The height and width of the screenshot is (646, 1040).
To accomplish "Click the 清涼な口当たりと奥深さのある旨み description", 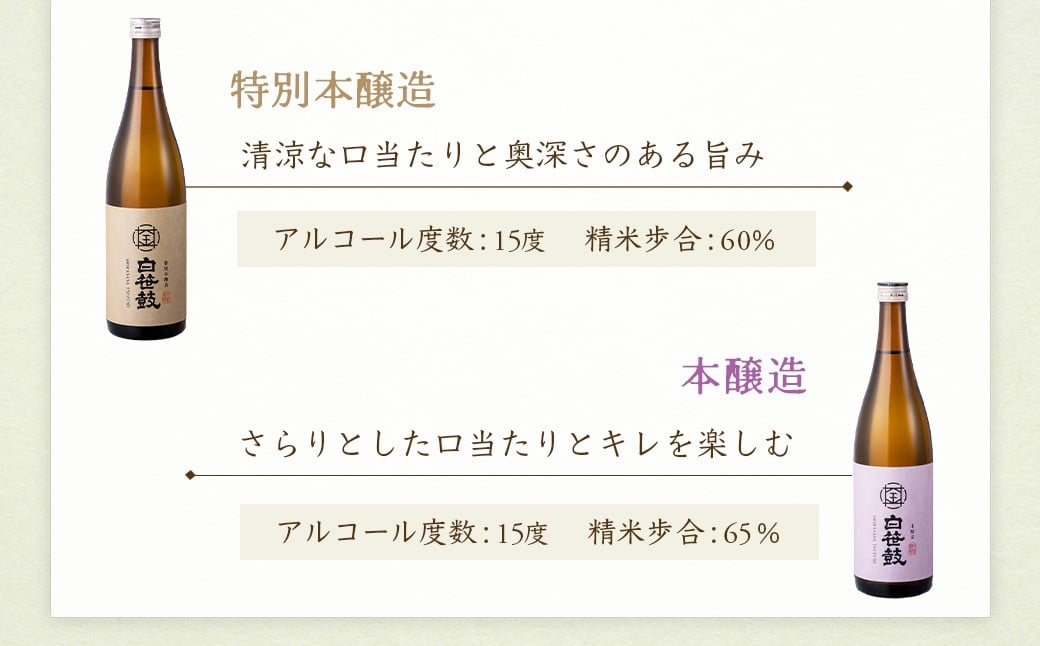I will tap(503, 155).
